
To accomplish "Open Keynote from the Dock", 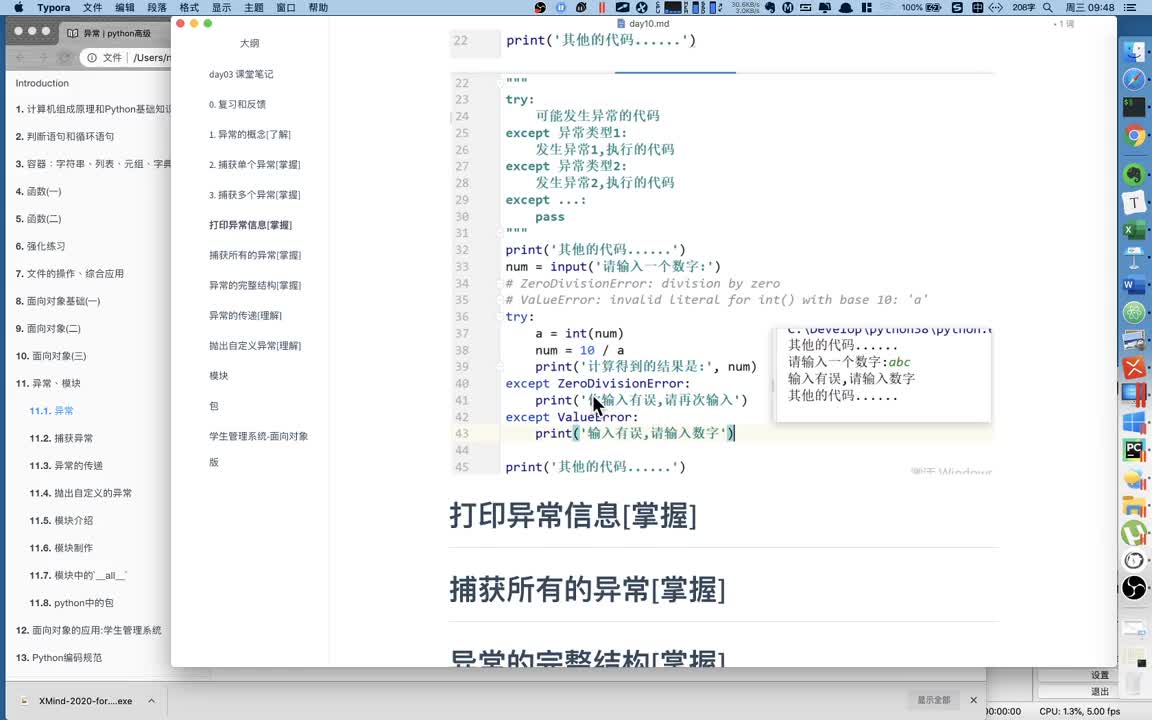I will pyautogui.click(x=1134, y=257).
